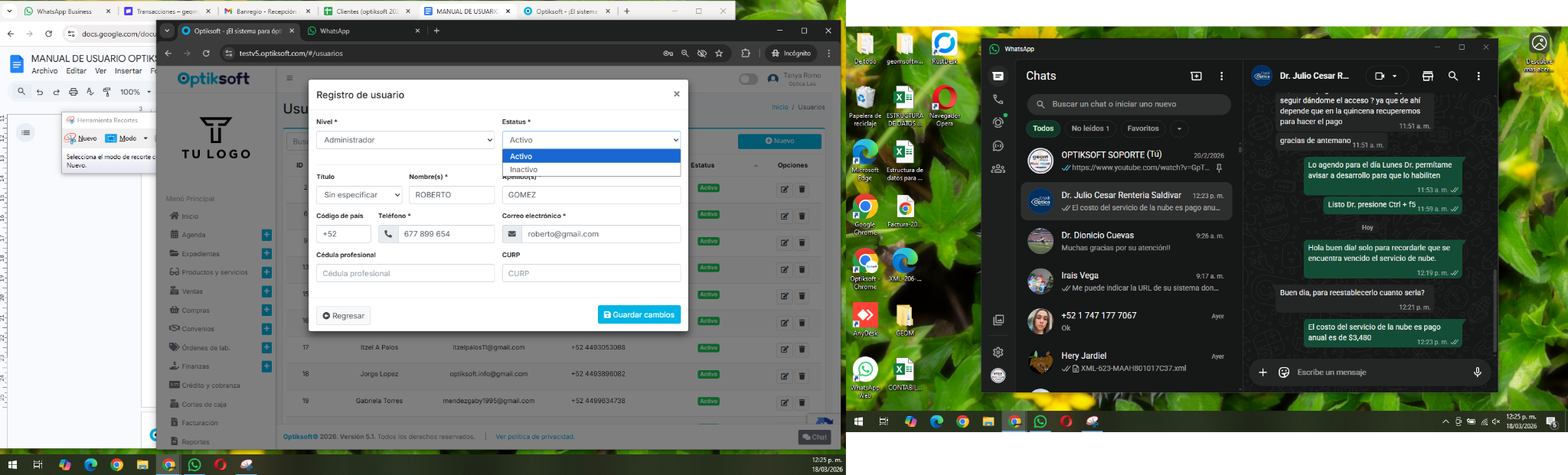Select the No leídos chat filter
The width and height of the screenshot is (1568, 475).
point(1089,129)
